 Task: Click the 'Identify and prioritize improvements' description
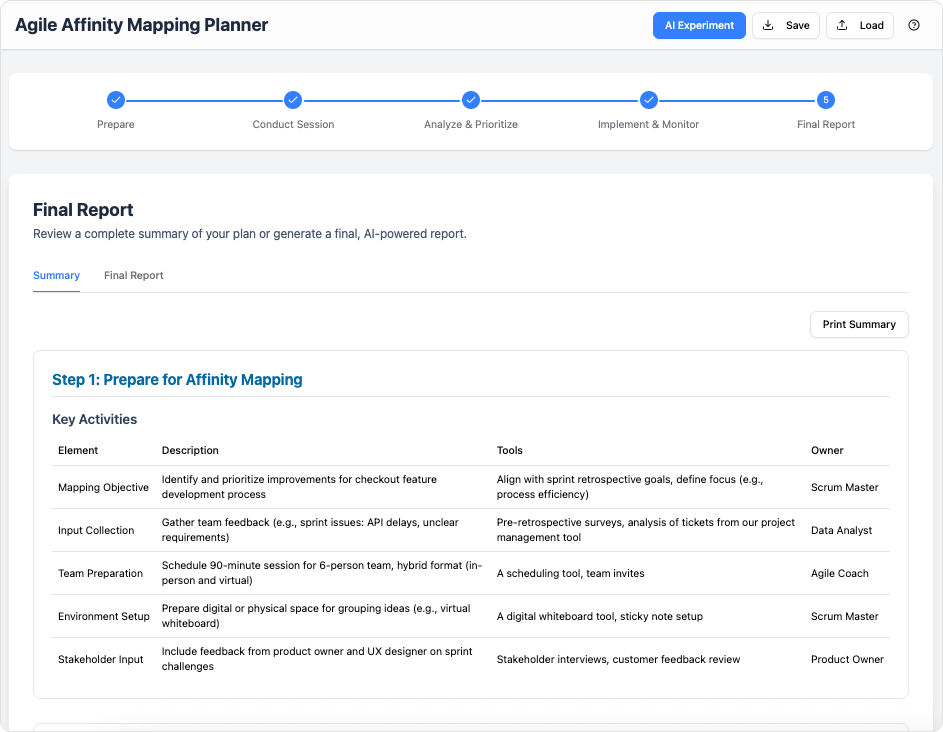point(299,487)
